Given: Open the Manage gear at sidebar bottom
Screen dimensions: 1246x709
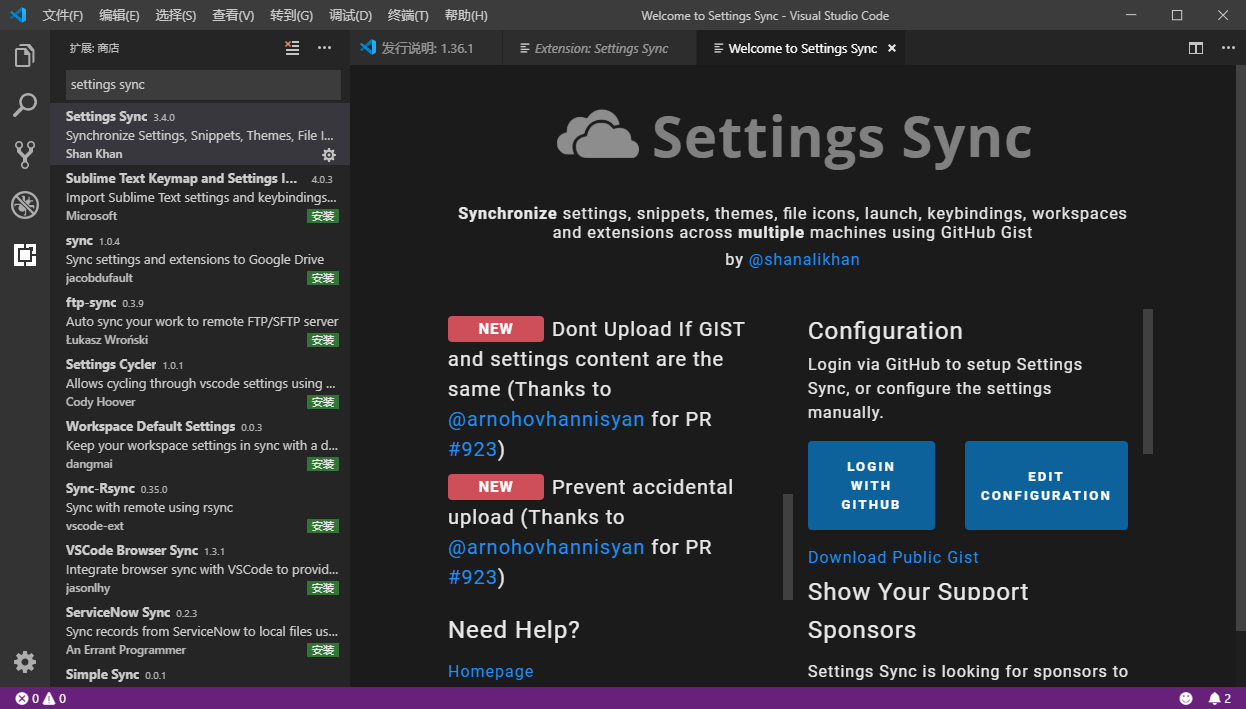Looking at the screenshot, I should [x=24, y=661].
